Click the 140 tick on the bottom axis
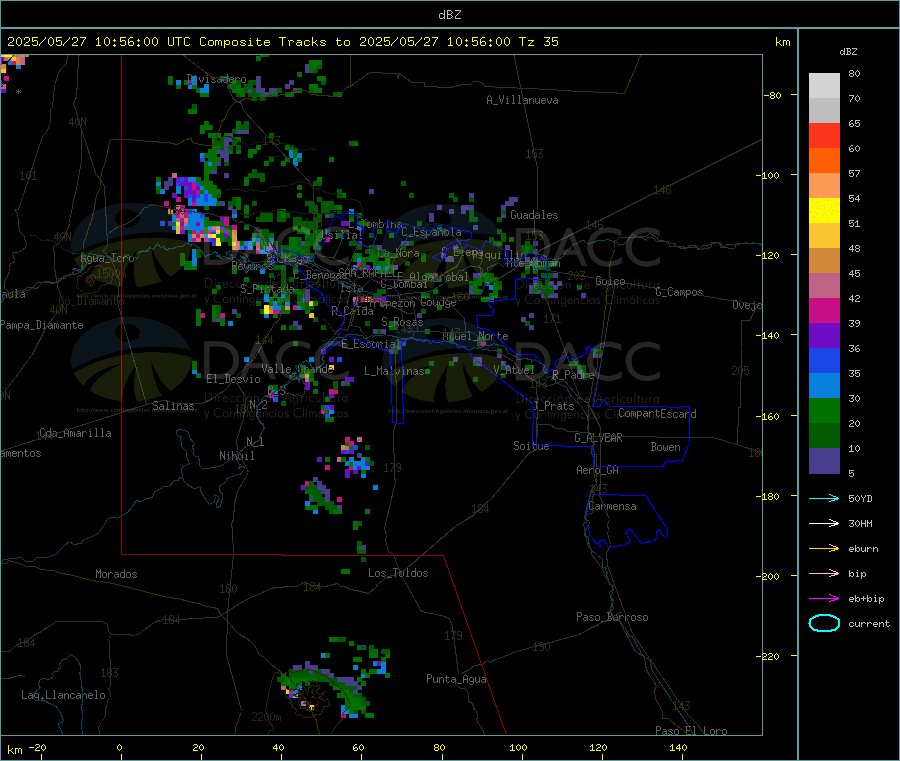The height and width of the screenshot is (761, 900). point(678,748)
